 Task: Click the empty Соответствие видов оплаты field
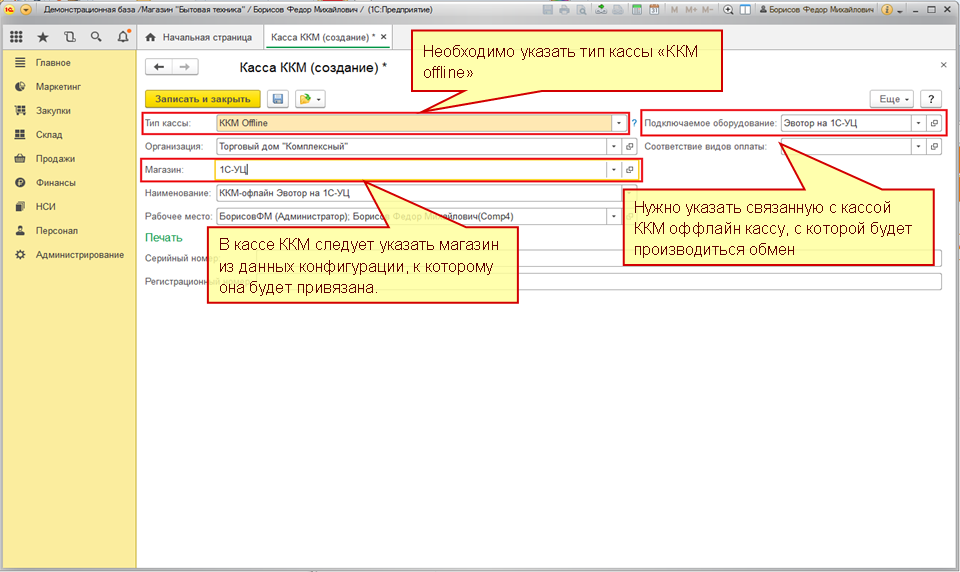(846, 146)
